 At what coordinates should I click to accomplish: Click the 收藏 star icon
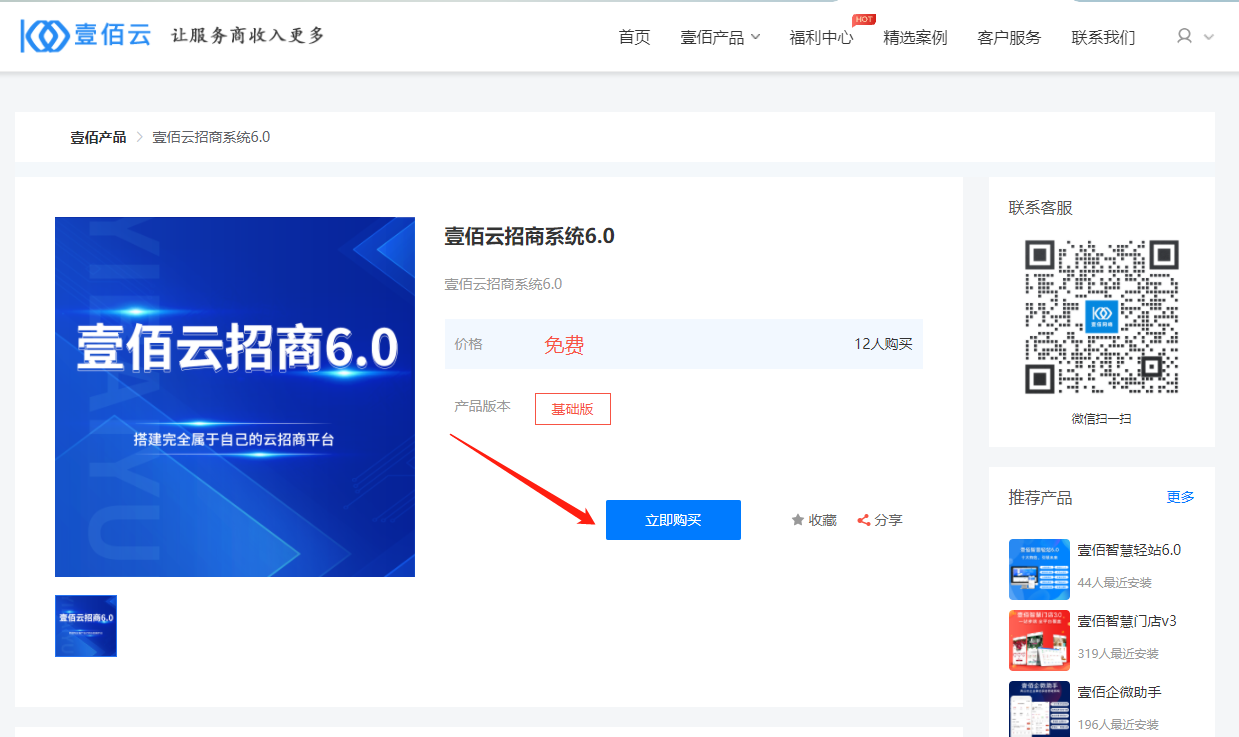[x=797, y=520]
